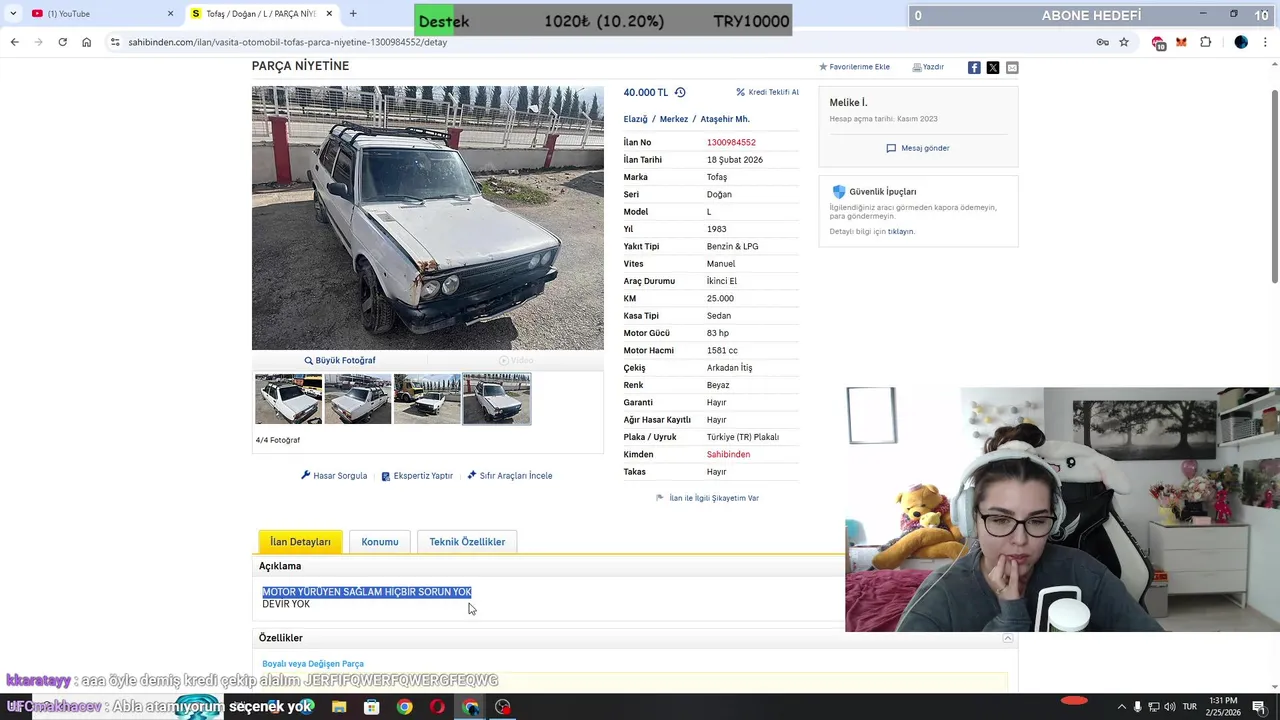This screenshot has height=720, width=1280.
Task: Open Opera browser from taskbar
Action: [x=437, y=707]
